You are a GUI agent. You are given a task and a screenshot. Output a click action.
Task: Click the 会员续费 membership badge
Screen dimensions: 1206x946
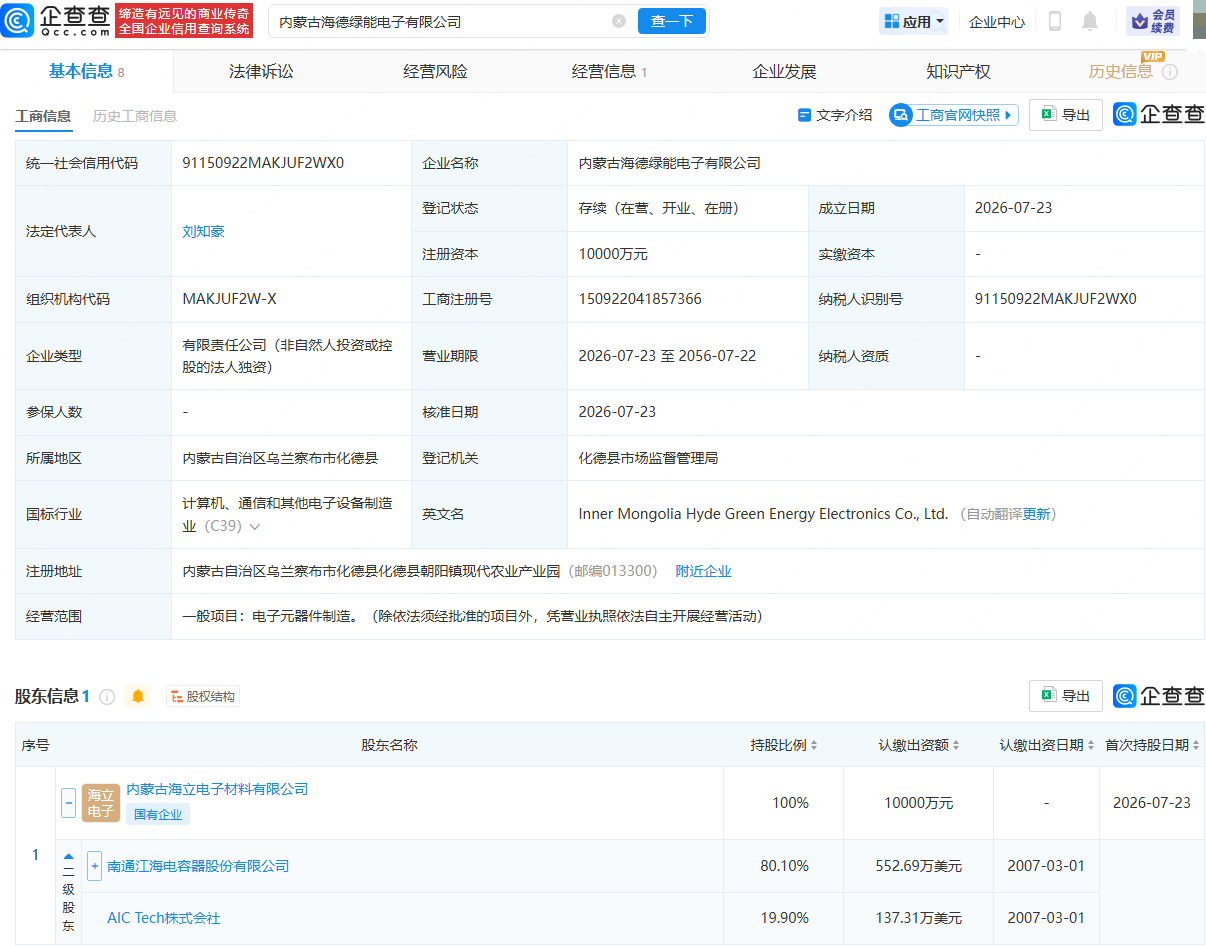pyautogui.click(x=1153, y=21)
